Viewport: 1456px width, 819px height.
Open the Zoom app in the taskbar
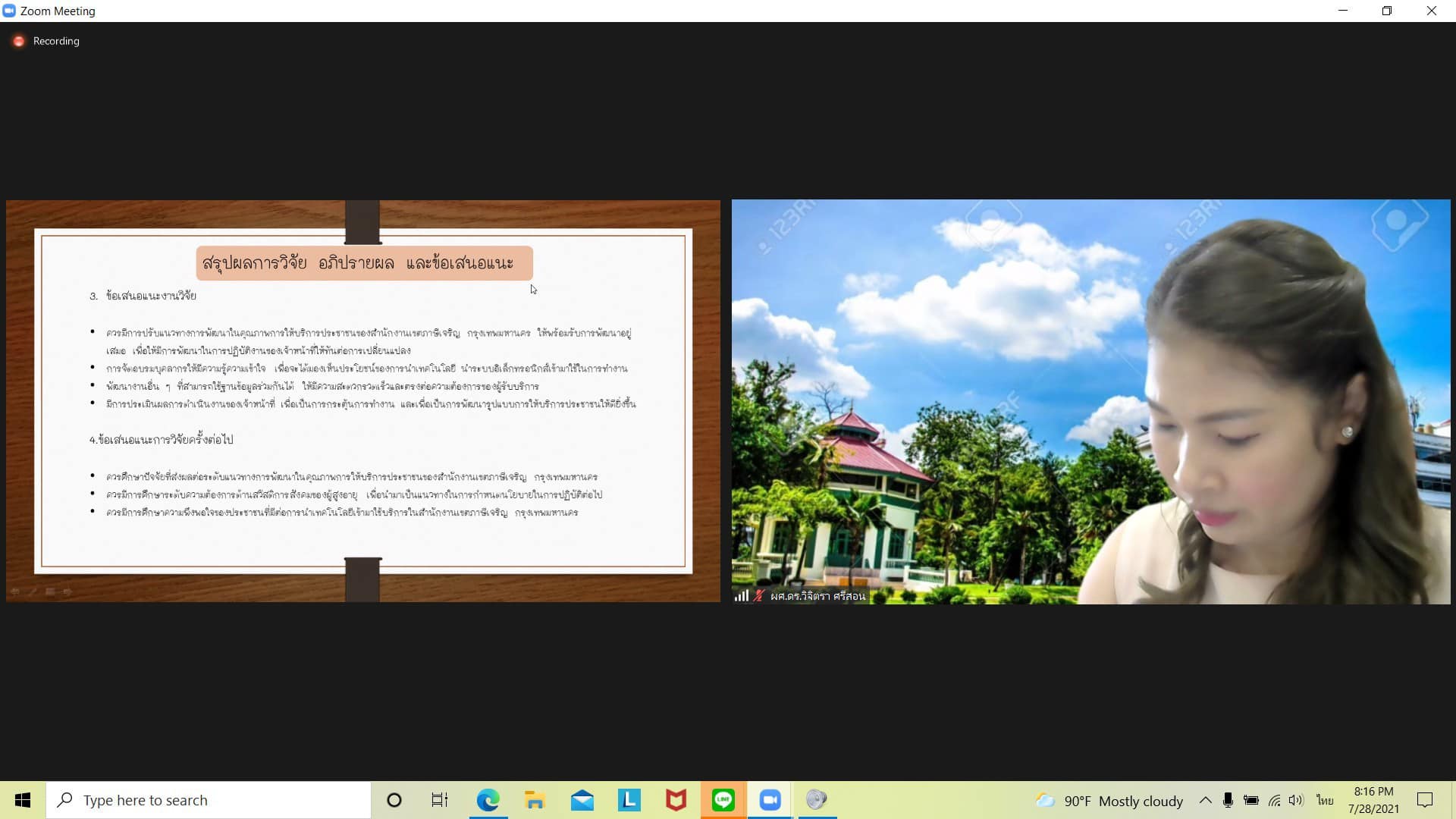(770, 800)
